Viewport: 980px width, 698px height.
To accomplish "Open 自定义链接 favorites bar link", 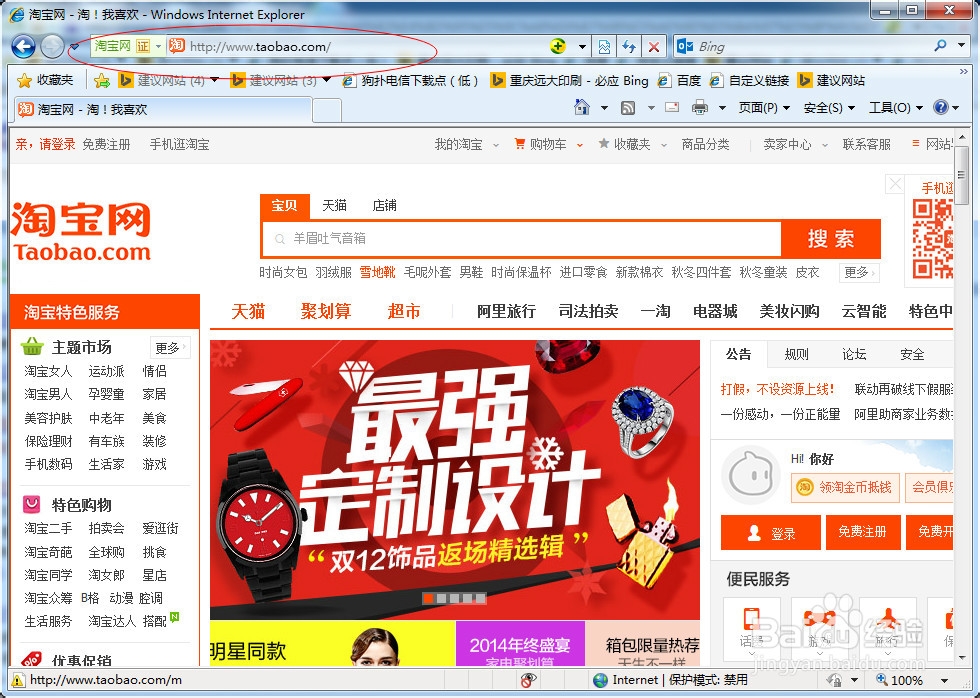I will pos(749,81).
